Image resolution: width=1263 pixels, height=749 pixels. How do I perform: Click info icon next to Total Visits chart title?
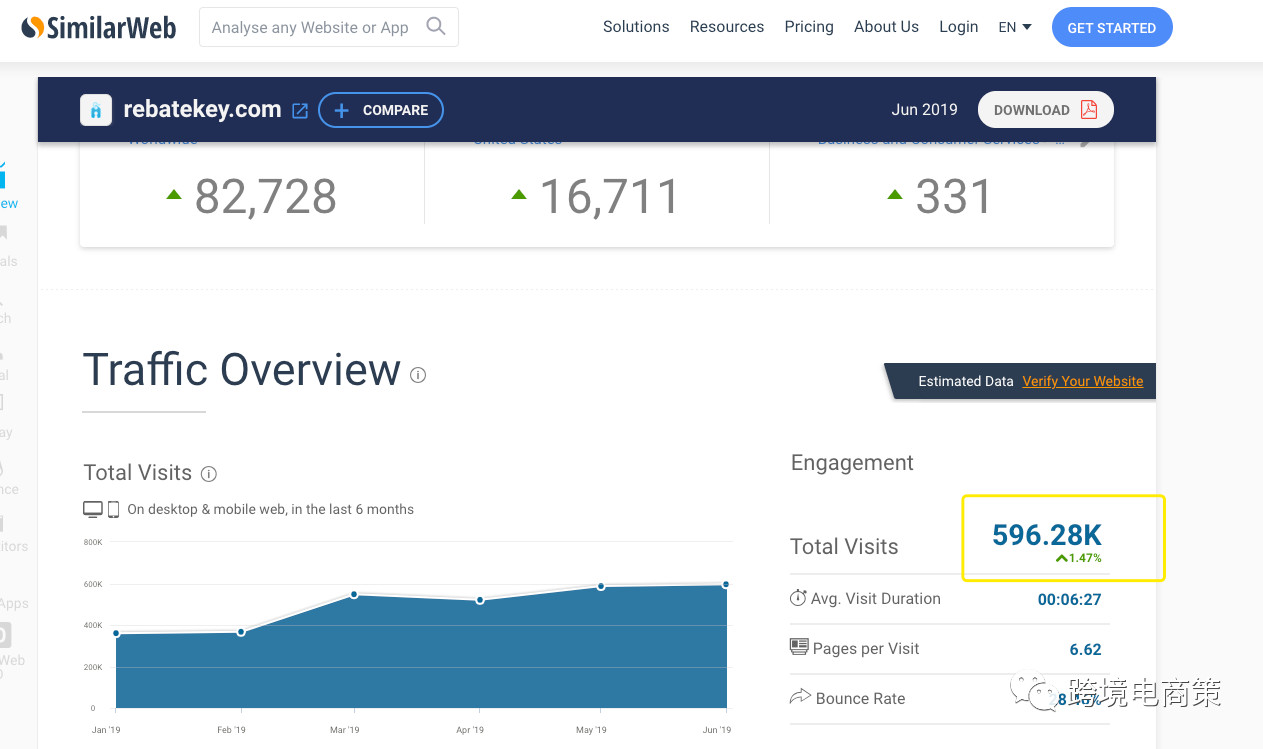coord(209,474)
